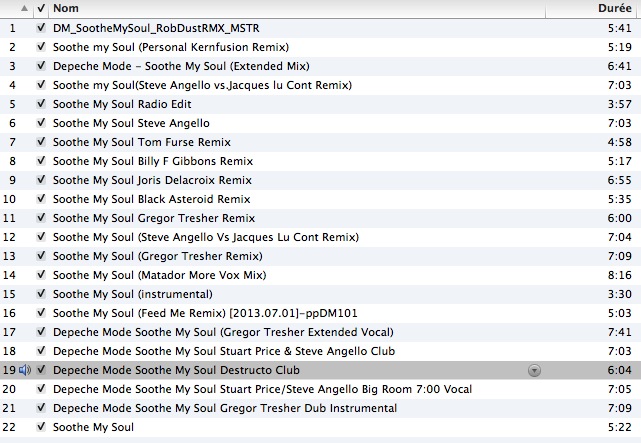Select Gregor Tresher Extended Vocal track
Viewport: 641px width, 443px height.
[x=223, y=332]
